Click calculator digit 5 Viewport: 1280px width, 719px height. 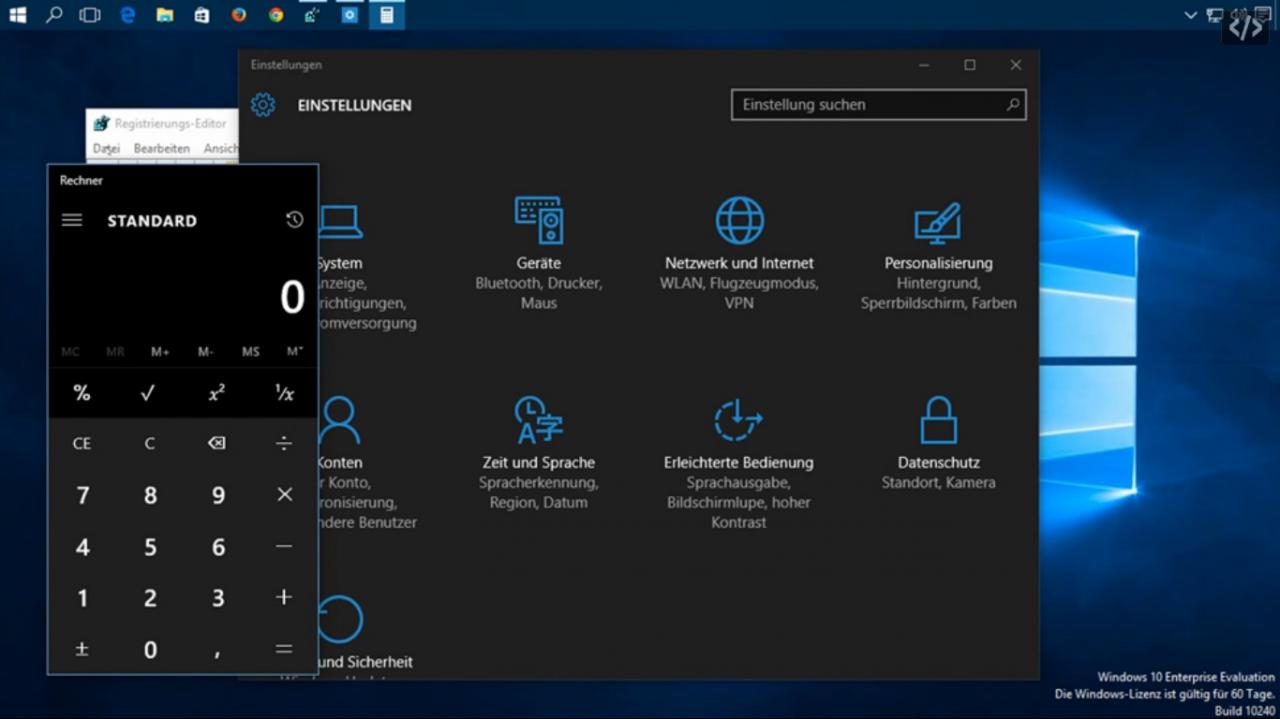pos(149,546)
